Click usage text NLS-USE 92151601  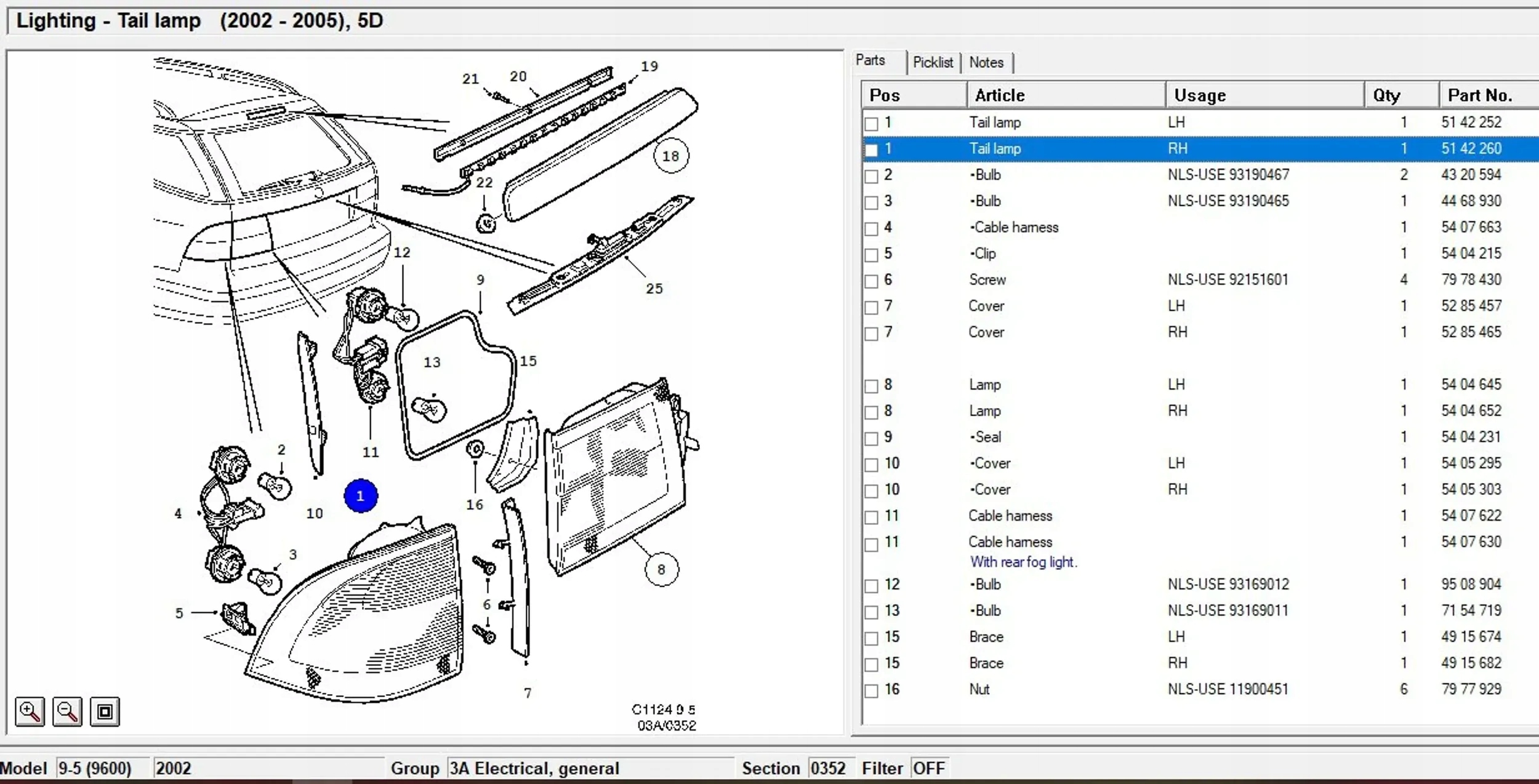click(1228, 279)
